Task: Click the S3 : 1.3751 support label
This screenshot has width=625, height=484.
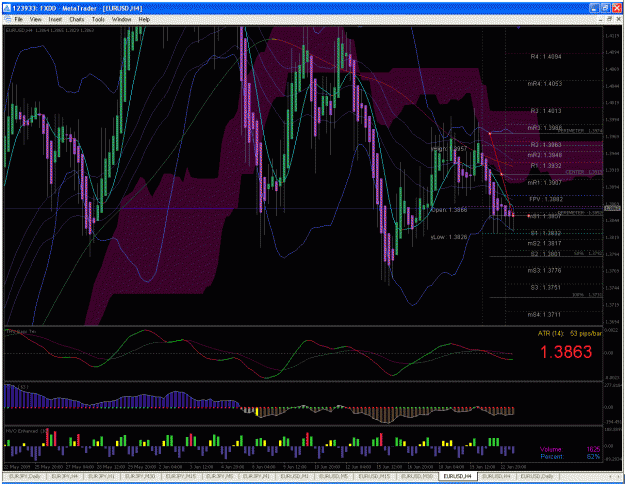Action: click(x=546, y=287)
